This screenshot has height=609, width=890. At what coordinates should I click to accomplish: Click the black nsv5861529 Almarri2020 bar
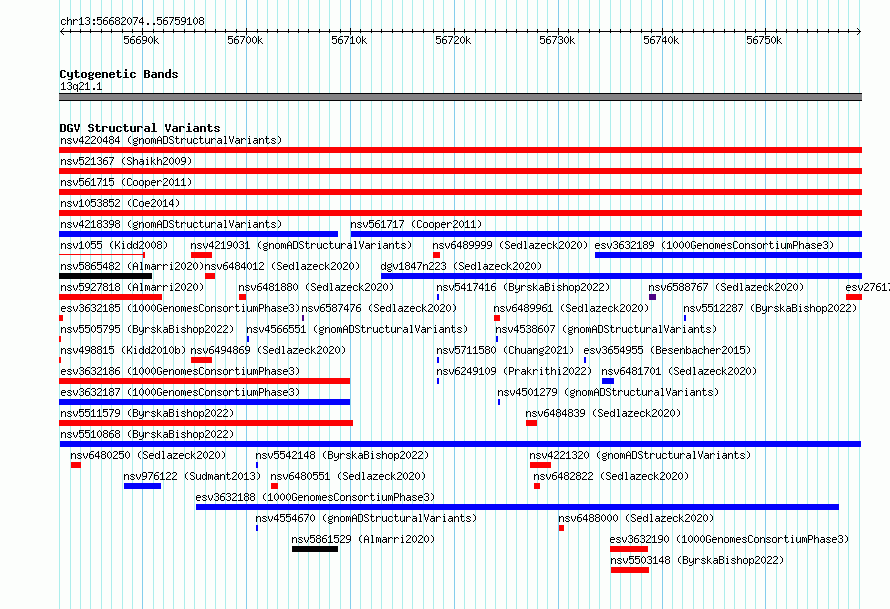tap(315, 549)
